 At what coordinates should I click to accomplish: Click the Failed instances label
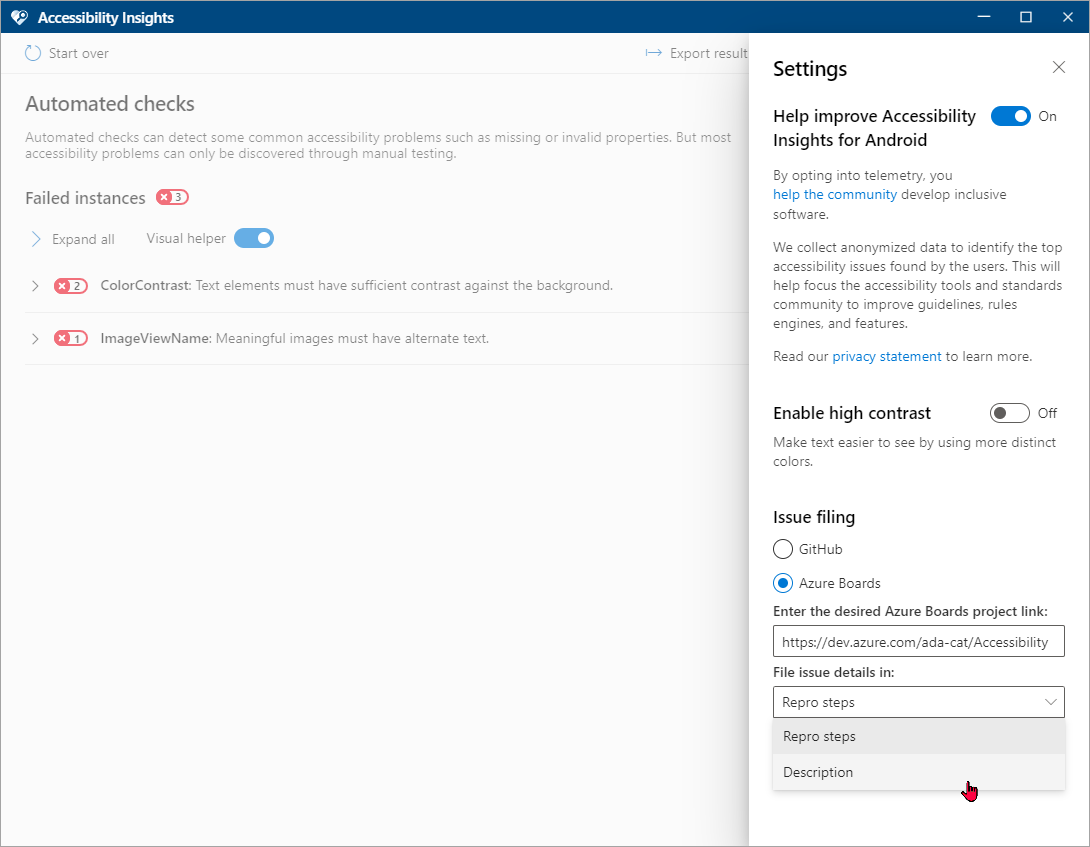tap(86, 198)
